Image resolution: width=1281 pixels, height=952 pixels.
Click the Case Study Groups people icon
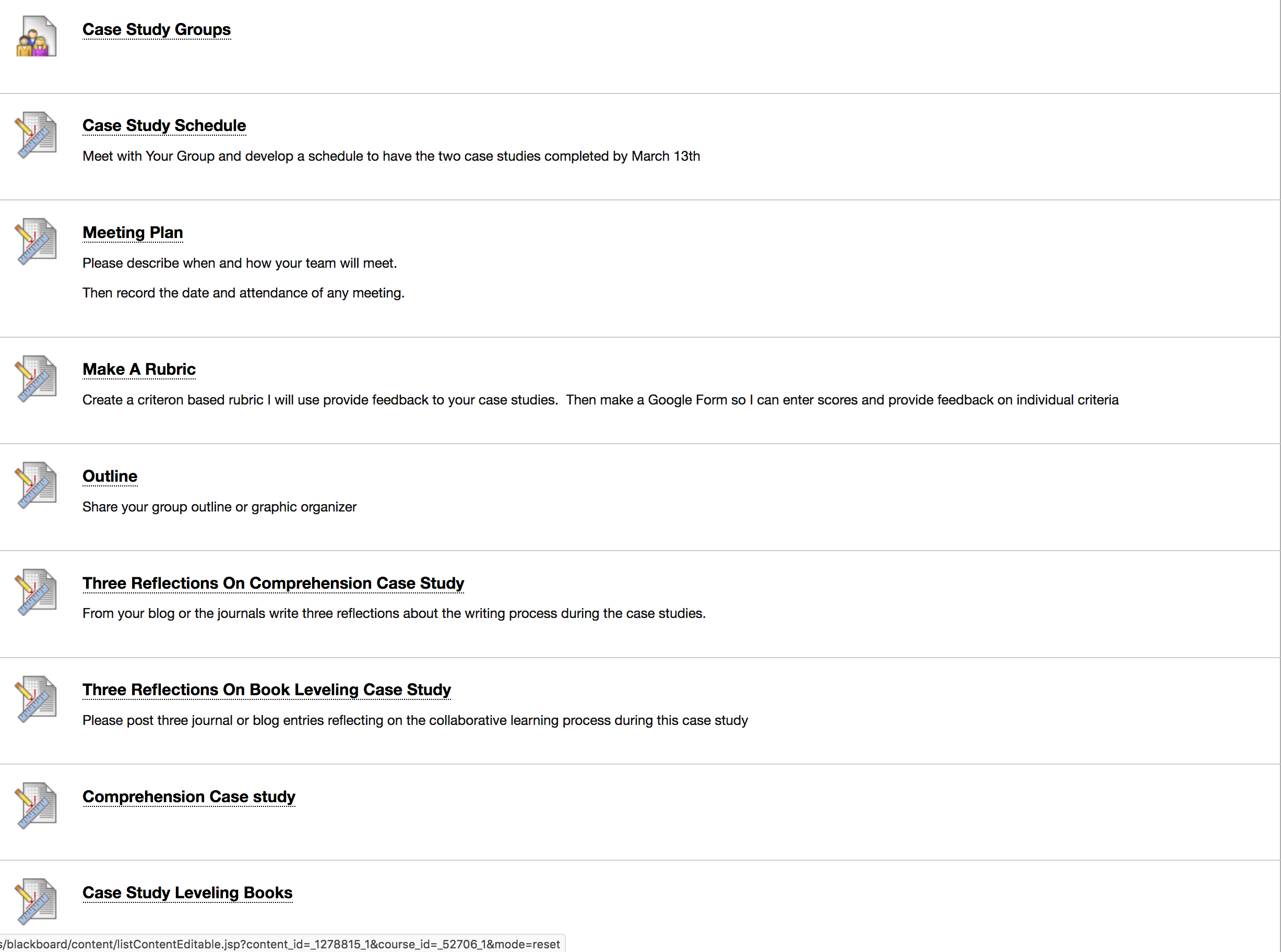click(x=37, y=37)
